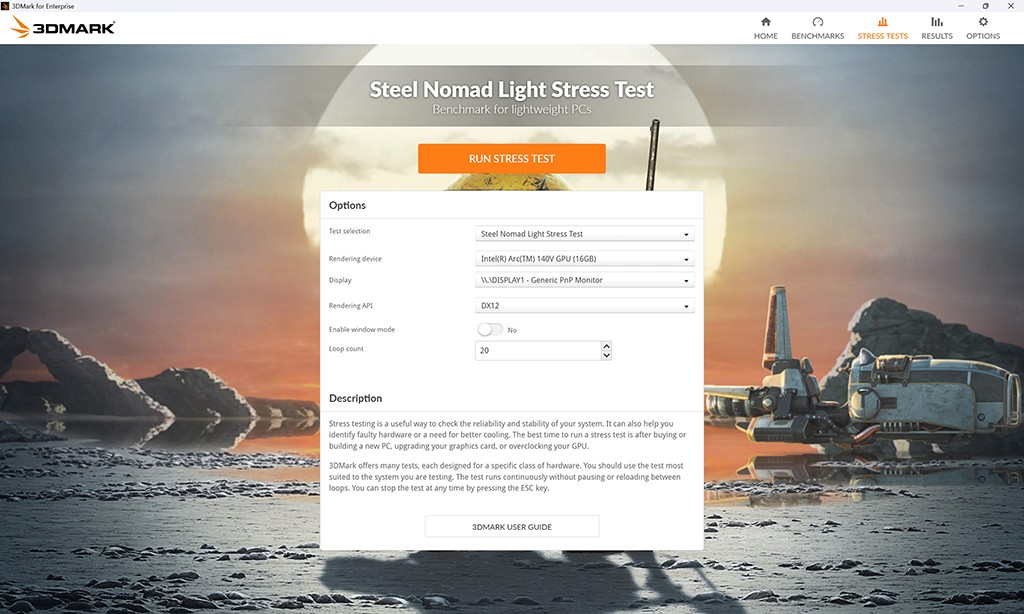The width and height of the screenshot is (1024, 614).
Task: Click the Benchmarks gauge icon
Action: coord(818,22)
